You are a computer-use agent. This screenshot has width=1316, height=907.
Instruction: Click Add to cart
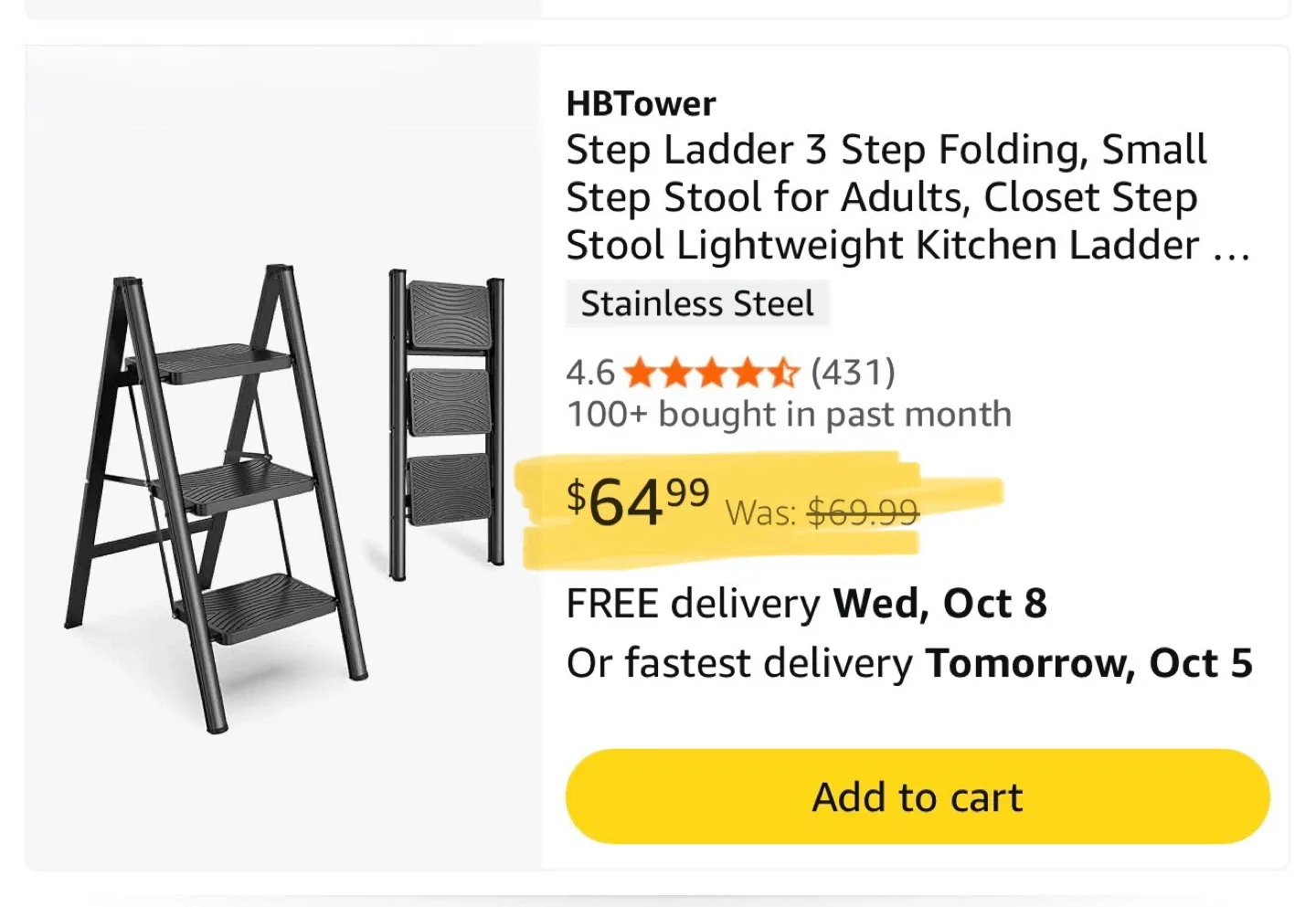pos(917,796)
